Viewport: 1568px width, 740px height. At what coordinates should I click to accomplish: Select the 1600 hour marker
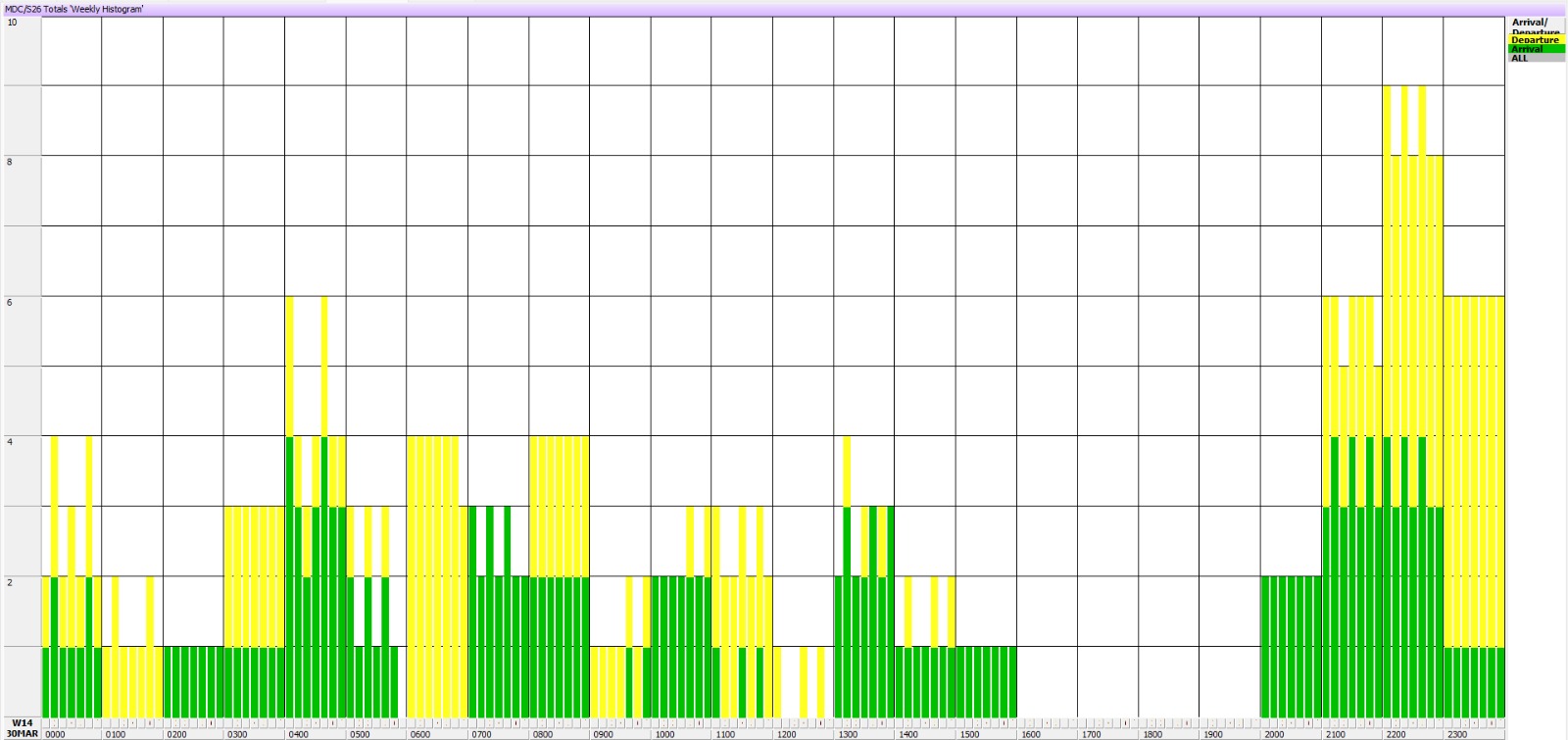click(x=1031, y=734)
